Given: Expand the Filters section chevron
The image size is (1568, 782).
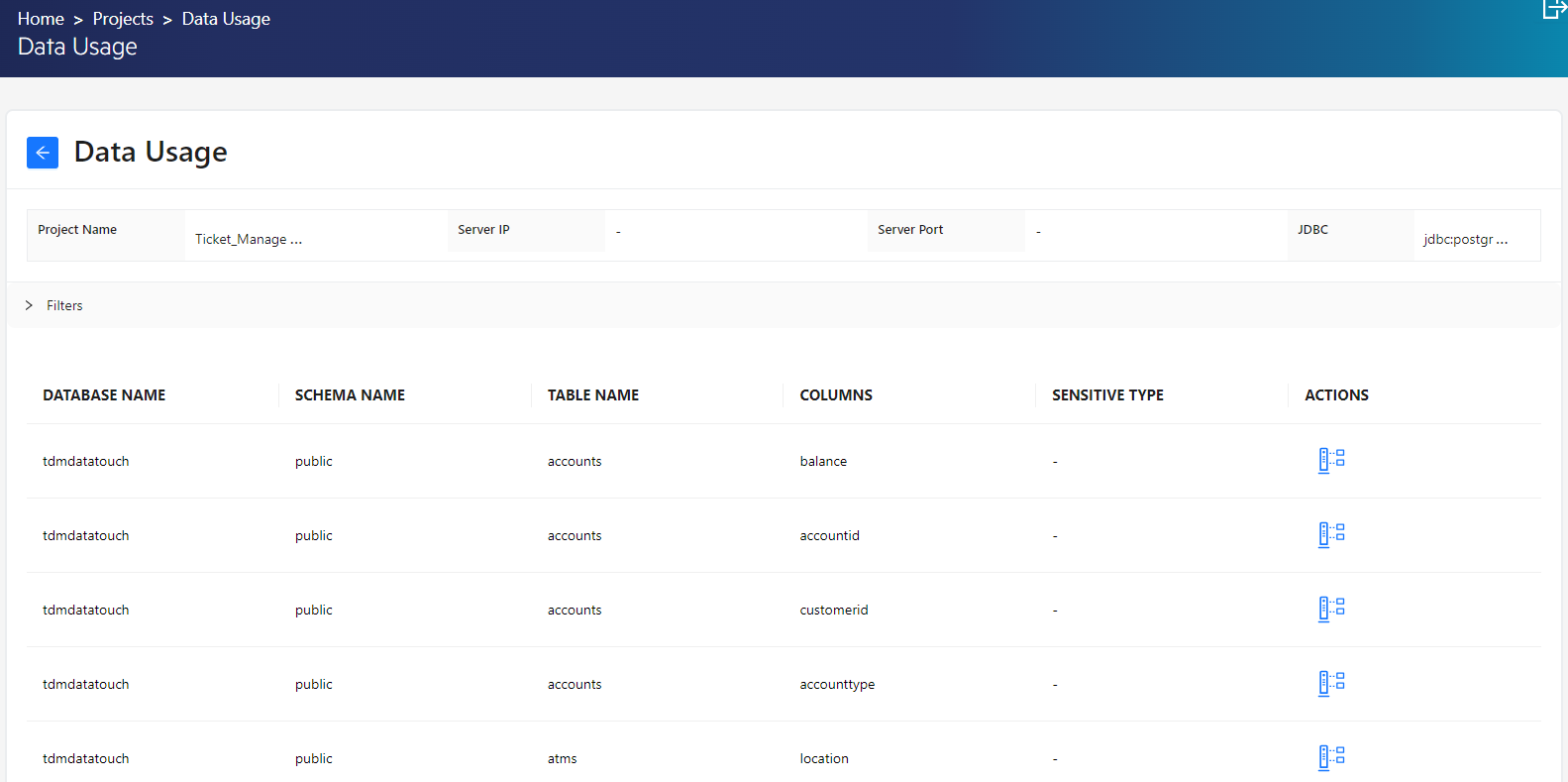Looking at the screenshot, I should pyautogui.click(x=29, y=305).
